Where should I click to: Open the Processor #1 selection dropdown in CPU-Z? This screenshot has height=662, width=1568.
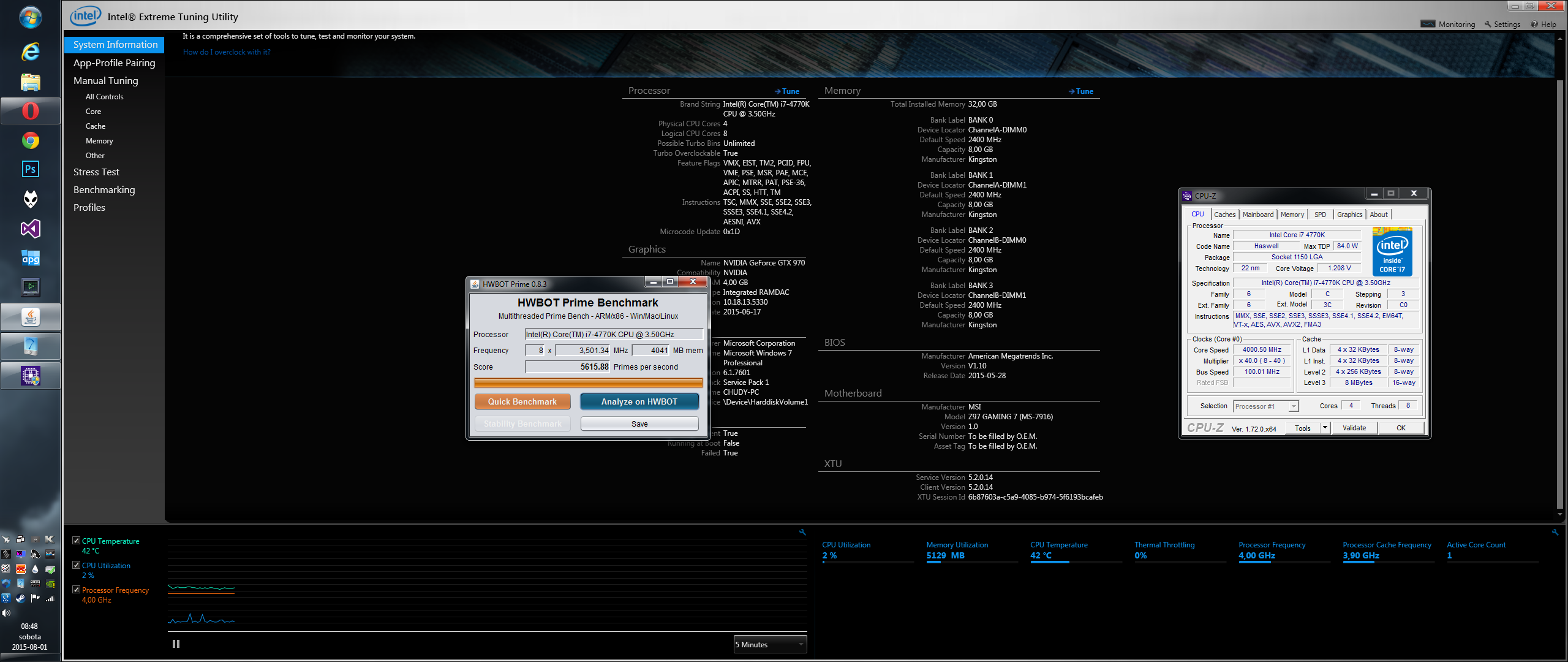point(1266,406)
